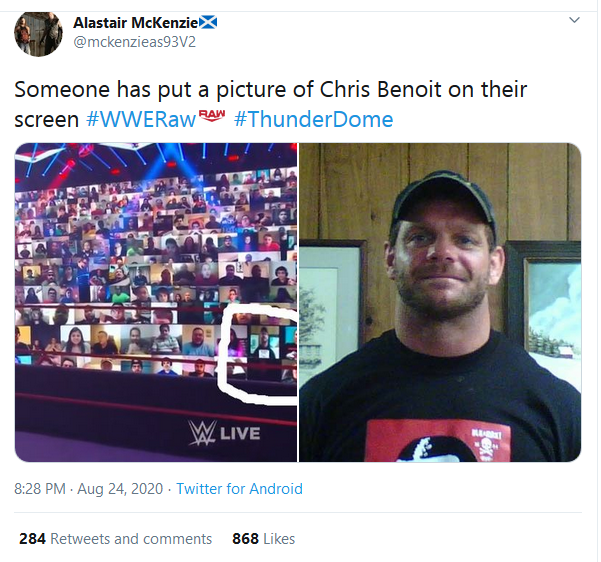The height and width of the screenshot is (562, 601).
Task: Open the #WWERaw hashtag
Action: (x=141, y=119)
